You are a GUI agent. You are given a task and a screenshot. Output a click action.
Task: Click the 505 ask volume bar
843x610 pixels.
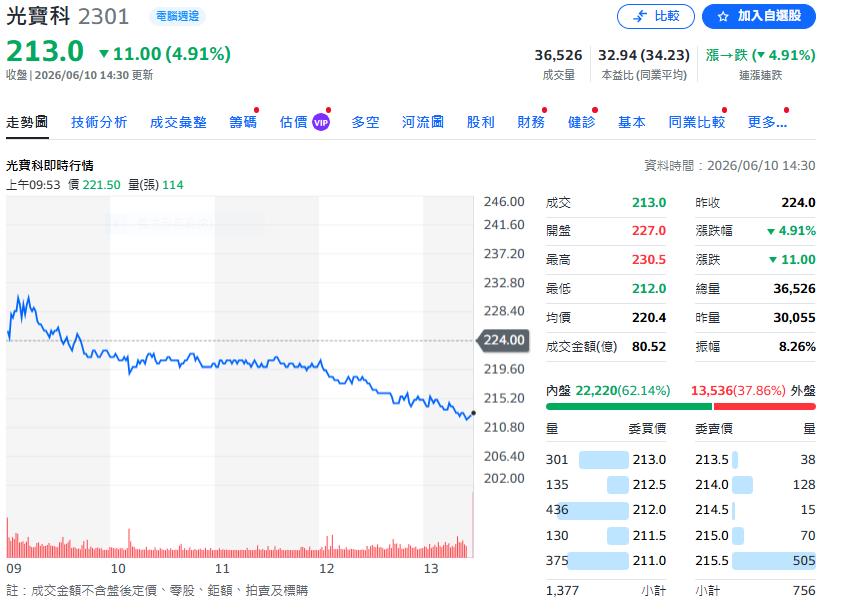tap(774, 561)
